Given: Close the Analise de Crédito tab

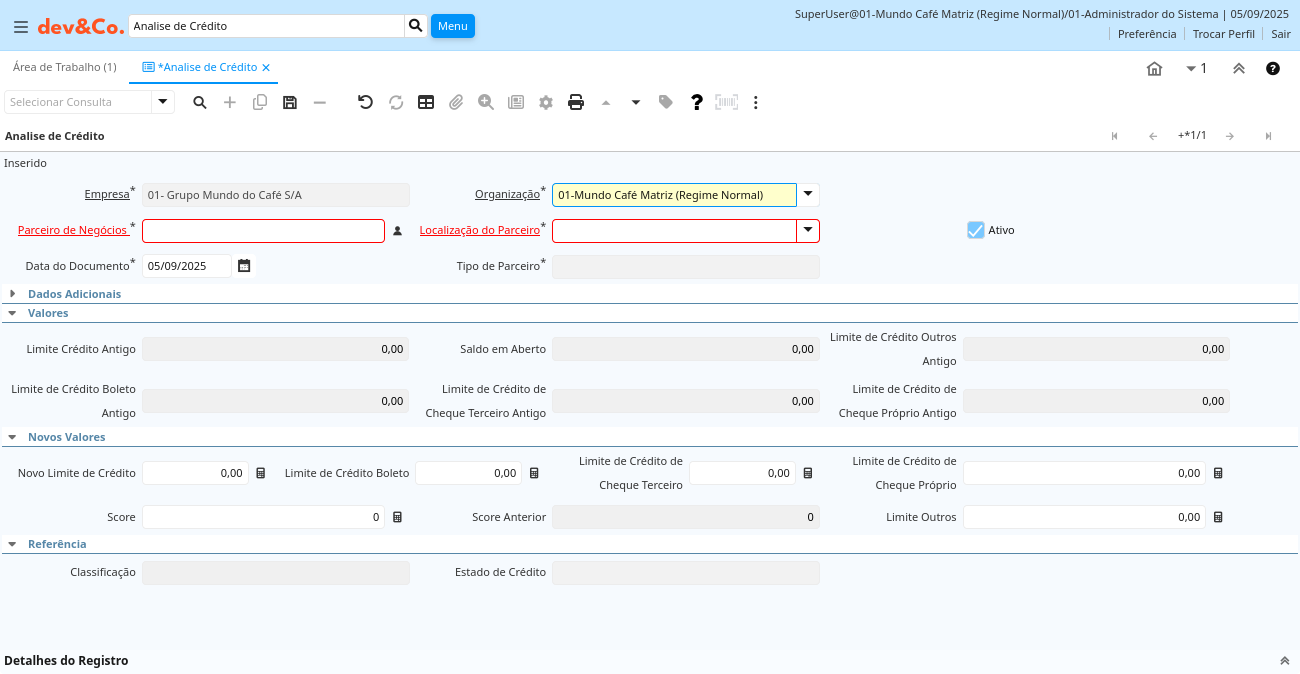Looking at the screenshot, I should click(266, 68).
